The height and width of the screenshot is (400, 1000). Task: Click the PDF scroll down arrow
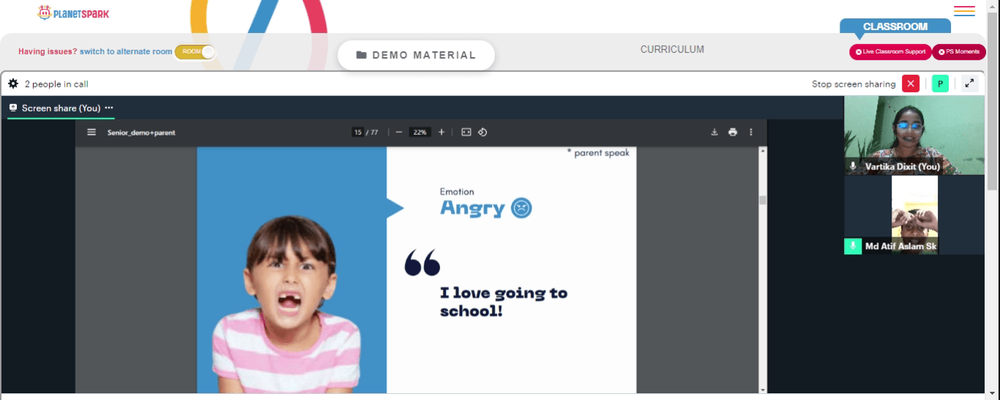[x=763, y=389]
